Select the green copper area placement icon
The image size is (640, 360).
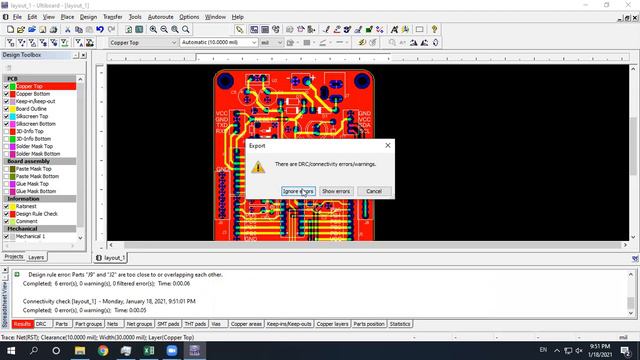click(x=369, y=29)
